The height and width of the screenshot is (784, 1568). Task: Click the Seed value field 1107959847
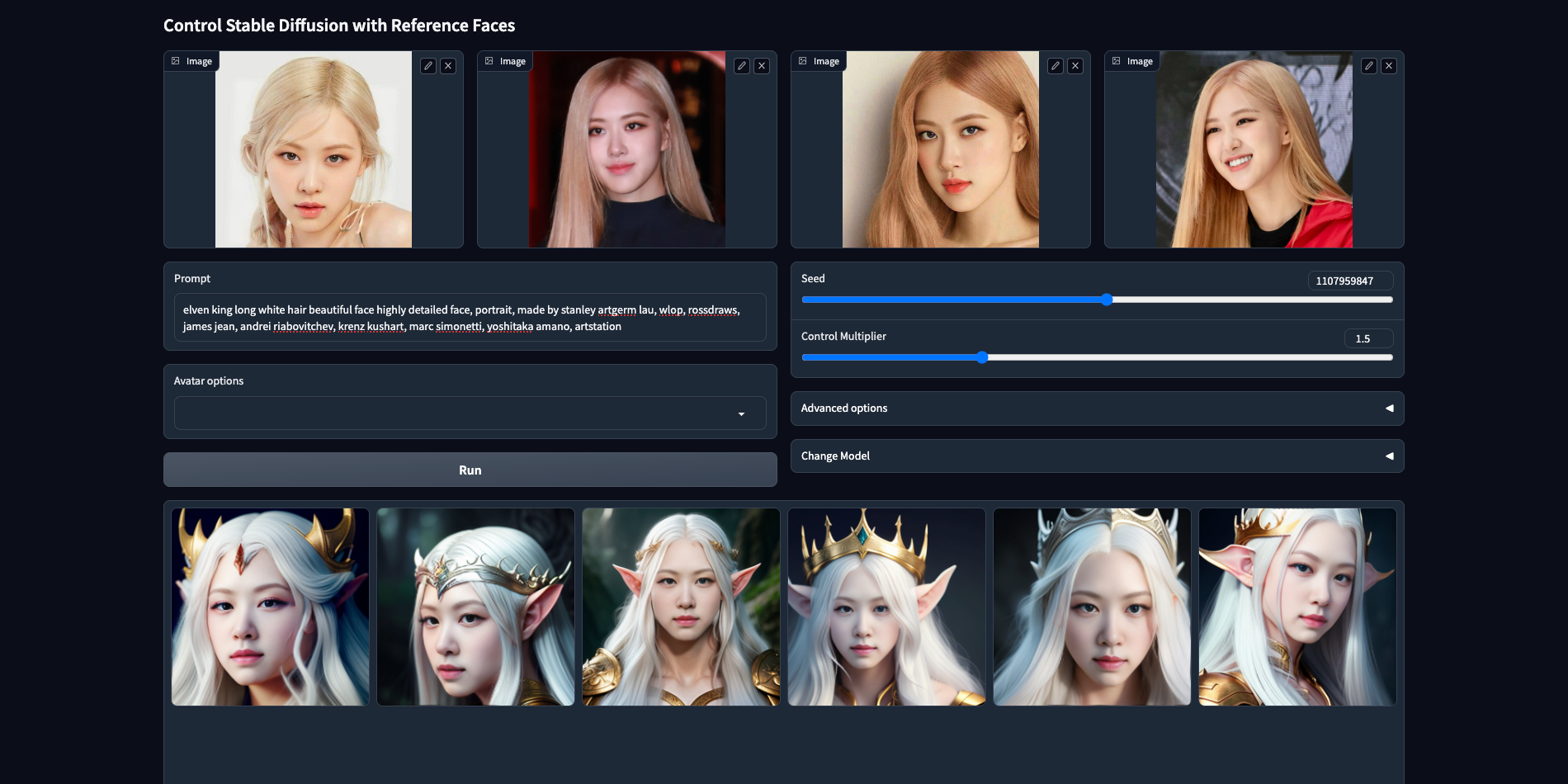coord(1350,281)
